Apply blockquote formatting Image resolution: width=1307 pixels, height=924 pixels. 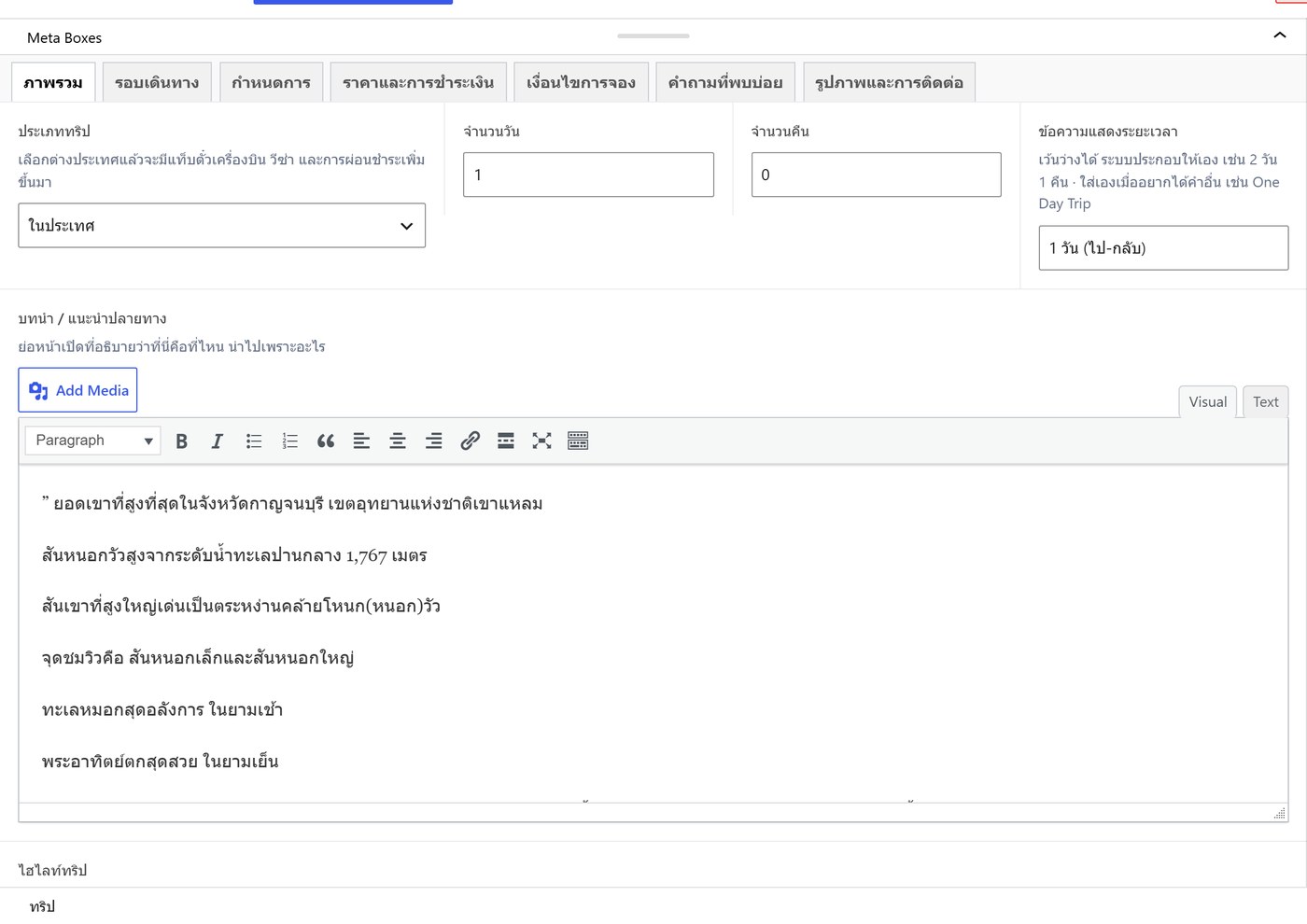(326, 441)
